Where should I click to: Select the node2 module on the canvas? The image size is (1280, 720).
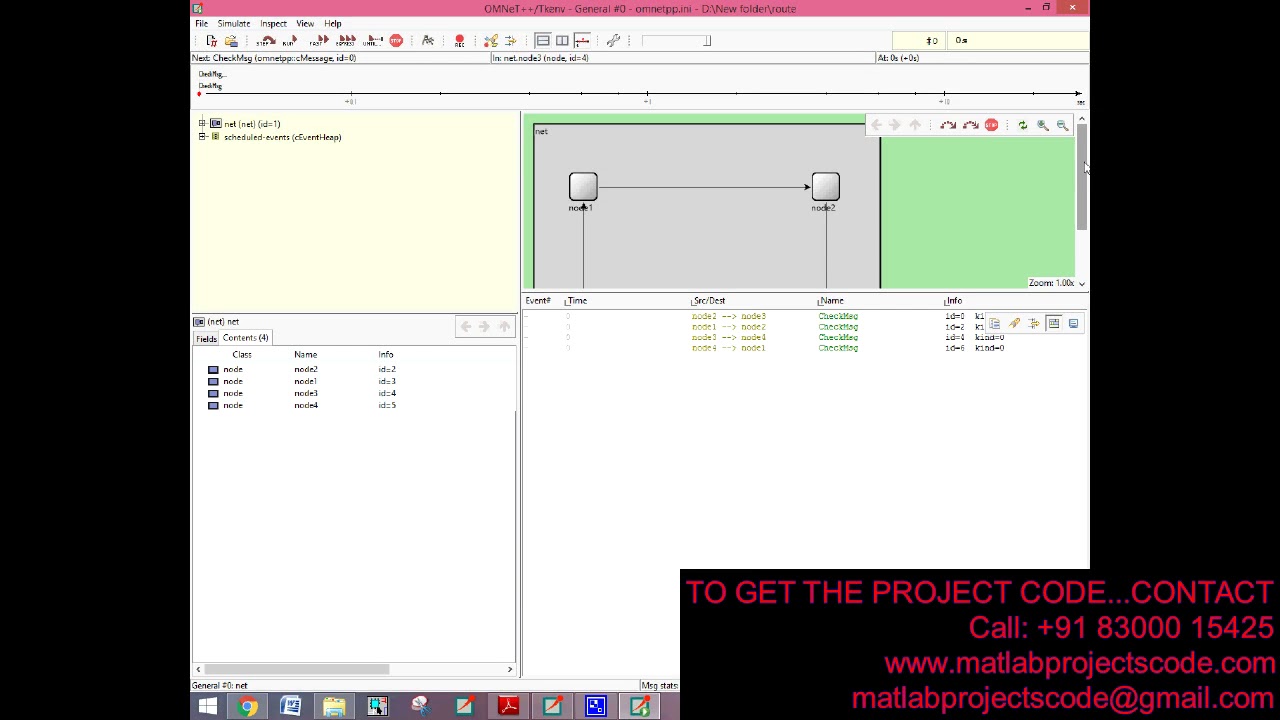(825, 187)
